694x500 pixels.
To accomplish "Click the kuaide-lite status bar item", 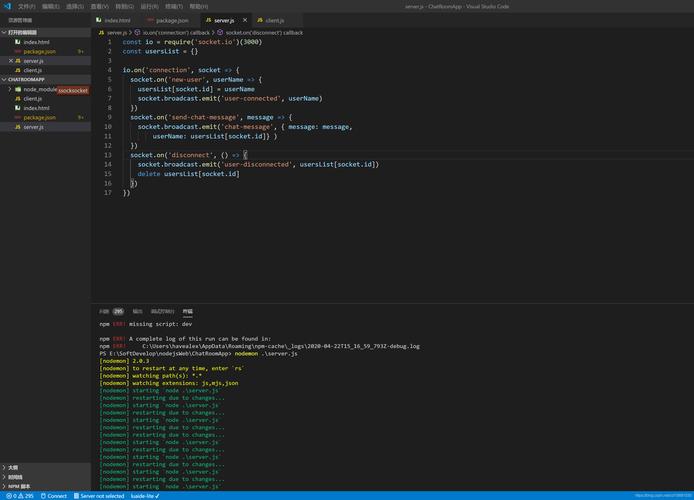I will [x=145, y=496].
